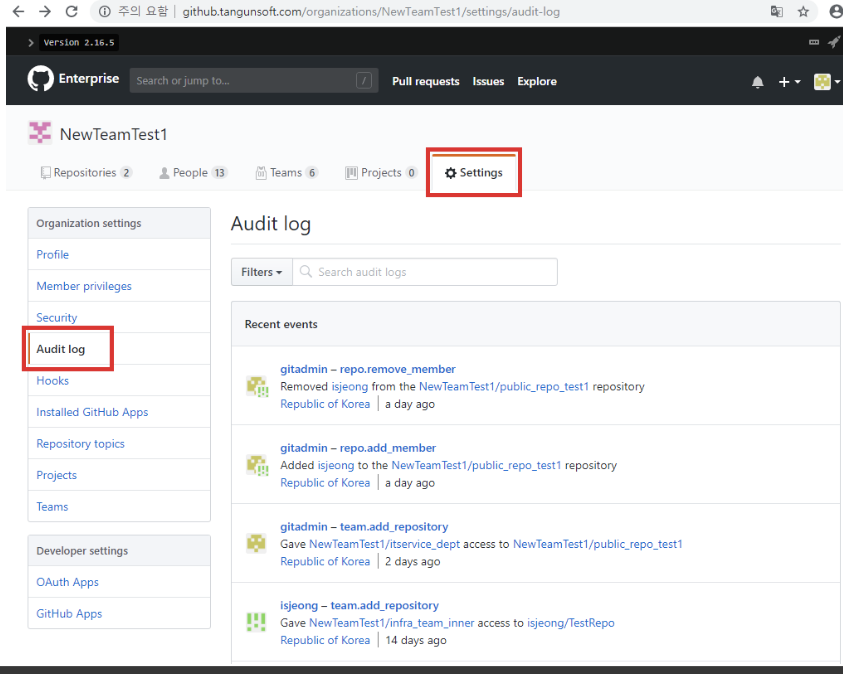Click the Search audit logs field

click(x=425, y=272)
